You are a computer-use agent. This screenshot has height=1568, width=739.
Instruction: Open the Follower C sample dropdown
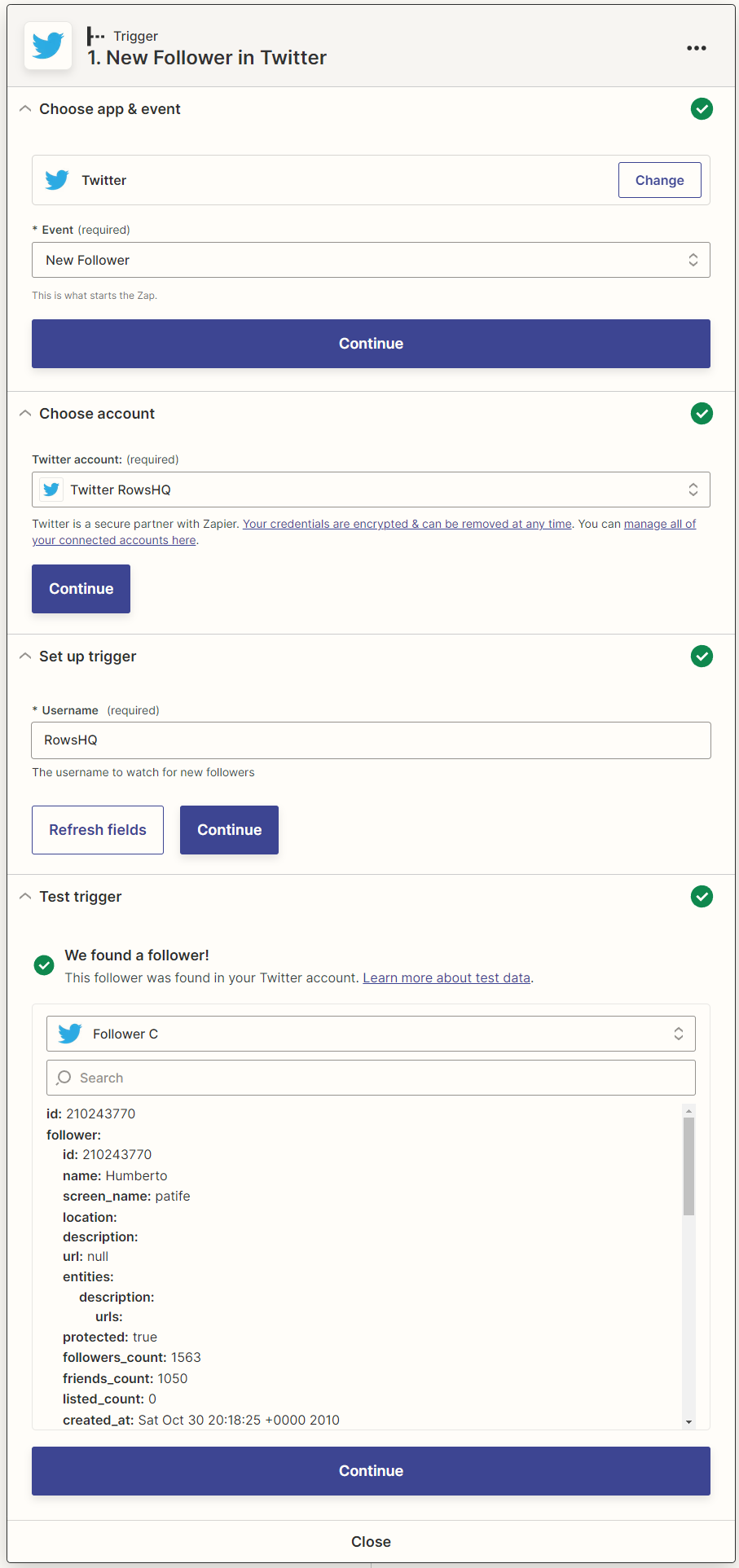371,1034
